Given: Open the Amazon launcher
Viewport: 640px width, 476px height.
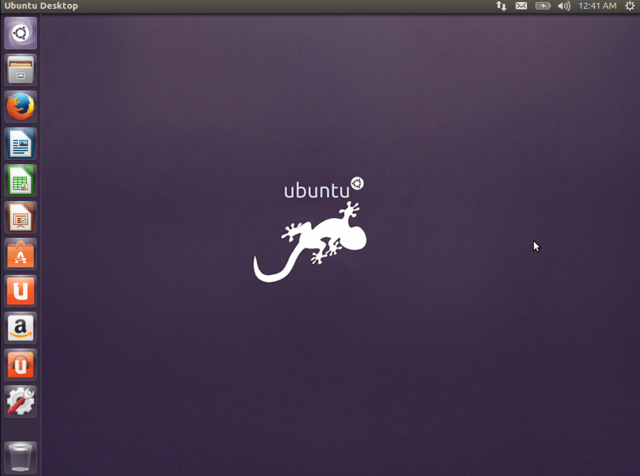Looking at the screenshot, I should click(20, 328).
